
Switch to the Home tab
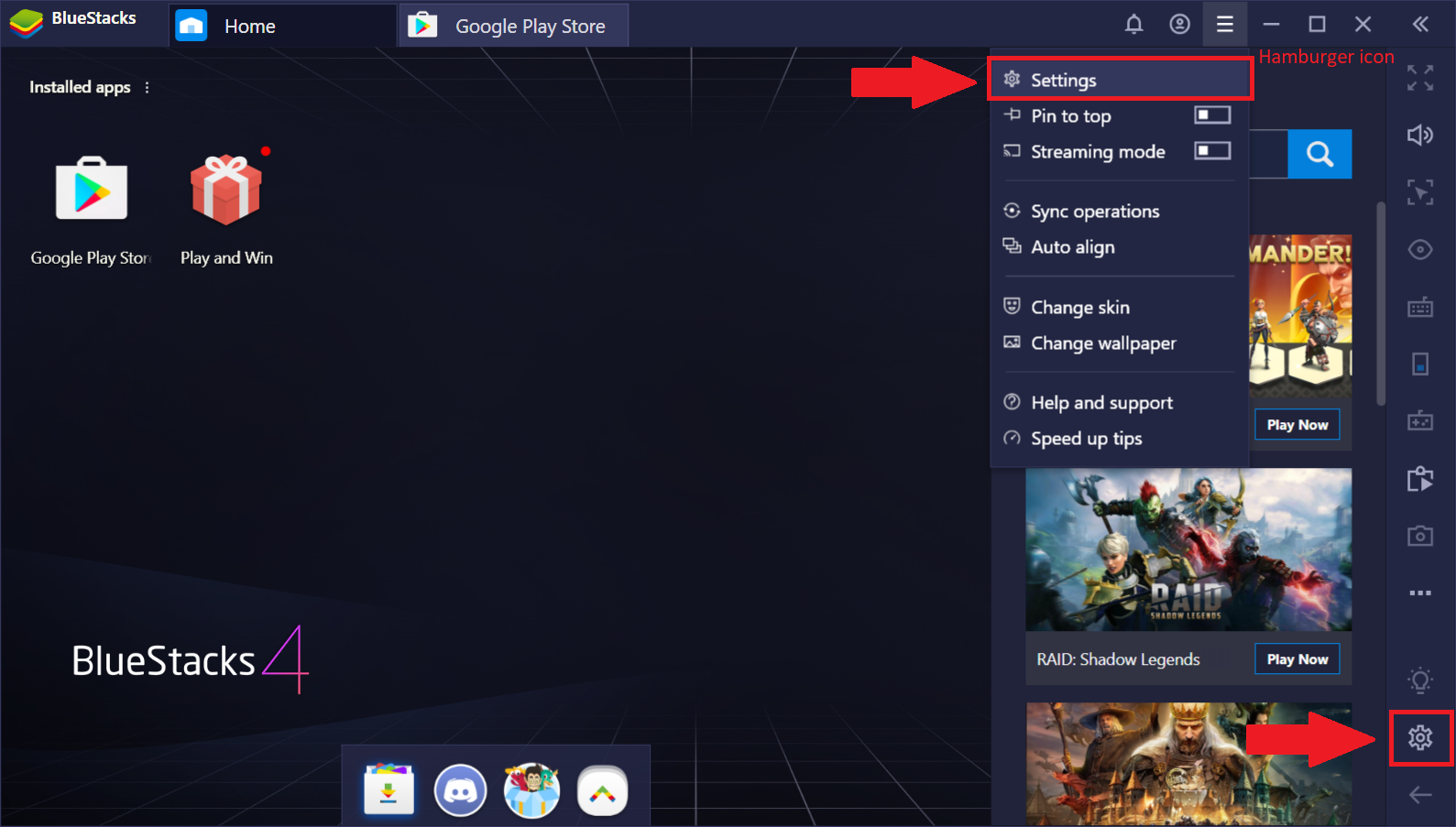click(x=282, y=26)
